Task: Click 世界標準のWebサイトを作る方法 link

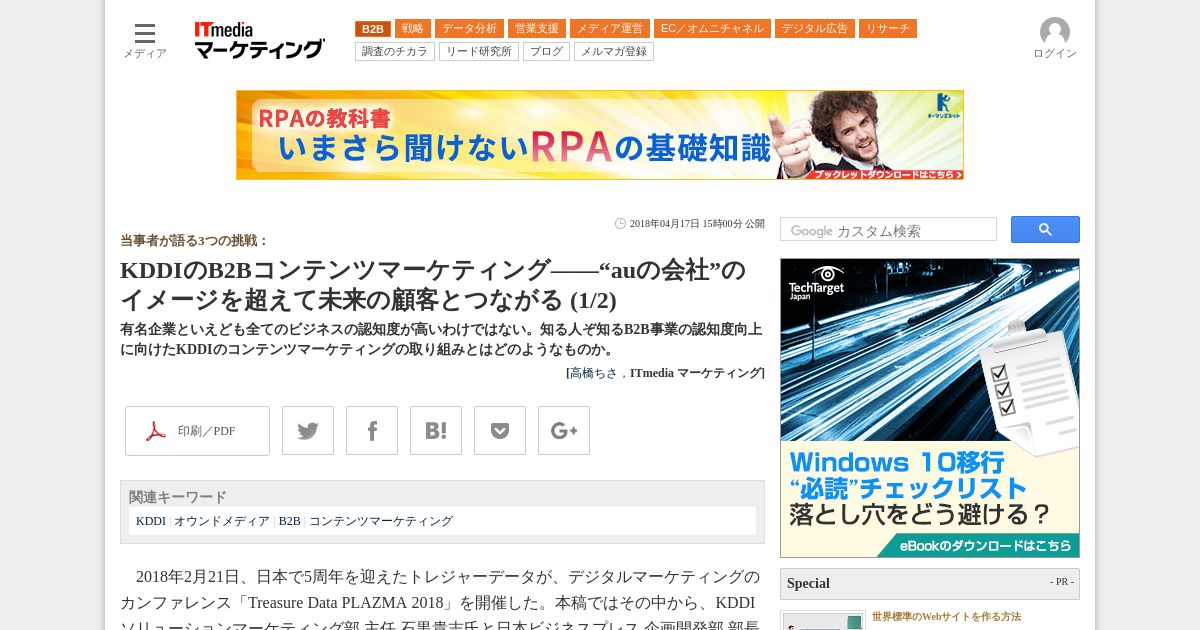Action: click(946, 617)
